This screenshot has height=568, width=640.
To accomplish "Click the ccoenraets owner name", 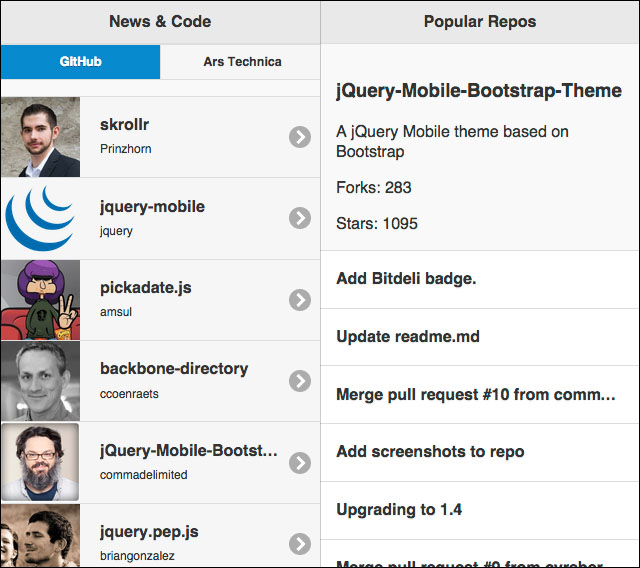I will [x=129, y=394].
